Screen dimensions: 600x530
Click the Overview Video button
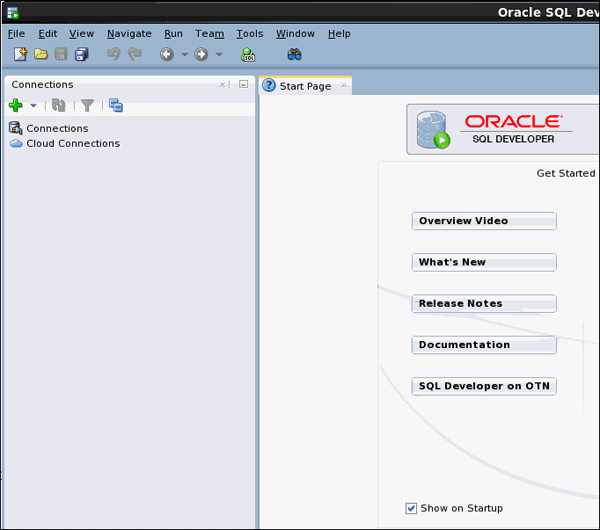click(484, 221)
